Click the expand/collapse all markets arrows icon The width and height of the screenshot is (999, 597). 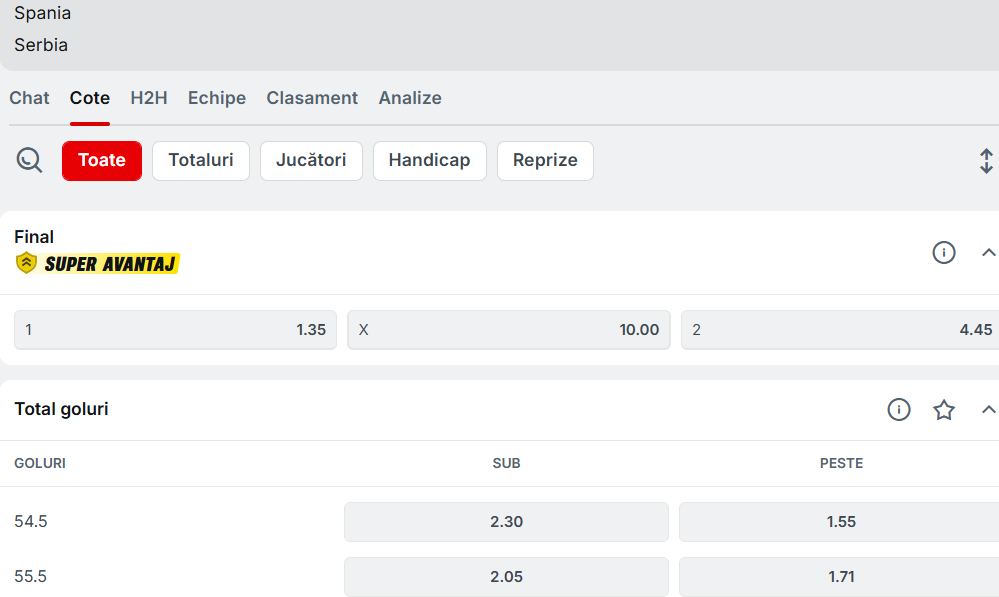(x=986, y=161)
